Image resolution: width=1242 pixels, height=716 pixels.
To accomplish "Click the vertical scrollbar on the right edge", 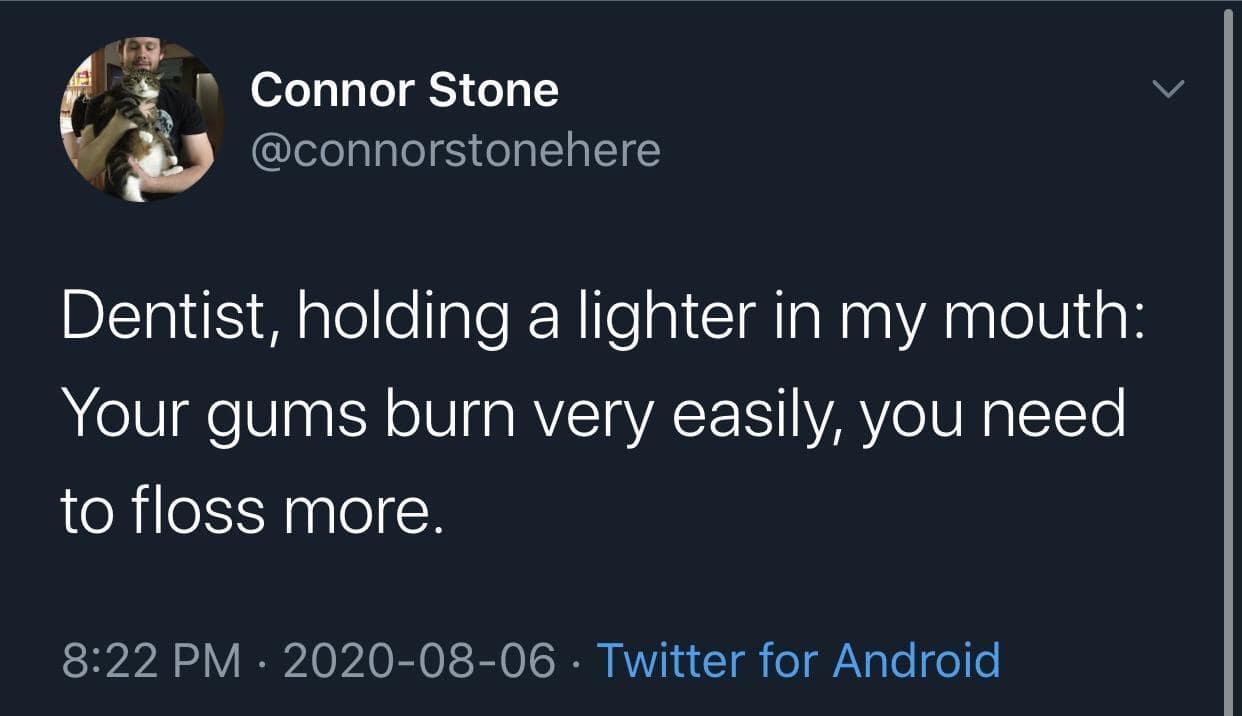I will point(1229,358).
